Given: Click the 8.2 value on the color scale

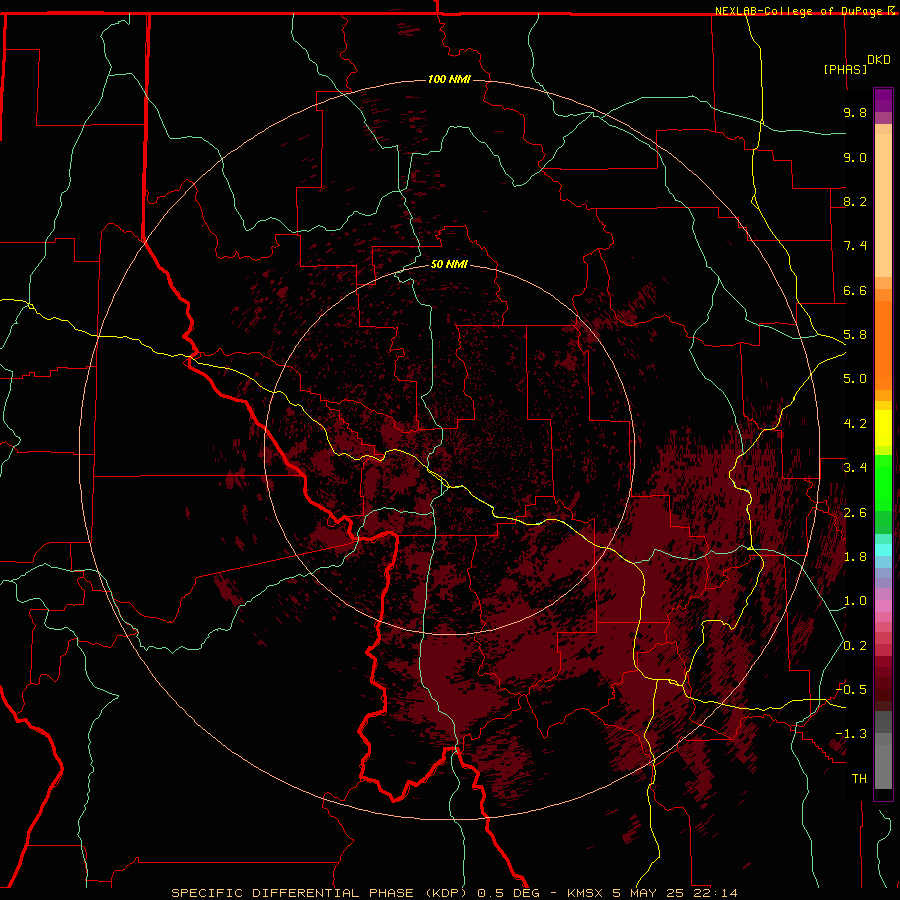Looking at the screenshot, I should [855, 201].
